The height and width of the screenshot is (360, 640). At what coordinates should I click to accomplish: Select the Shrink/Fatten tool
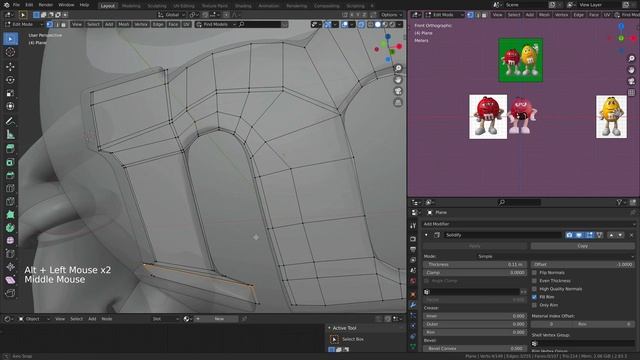(10, 267)
